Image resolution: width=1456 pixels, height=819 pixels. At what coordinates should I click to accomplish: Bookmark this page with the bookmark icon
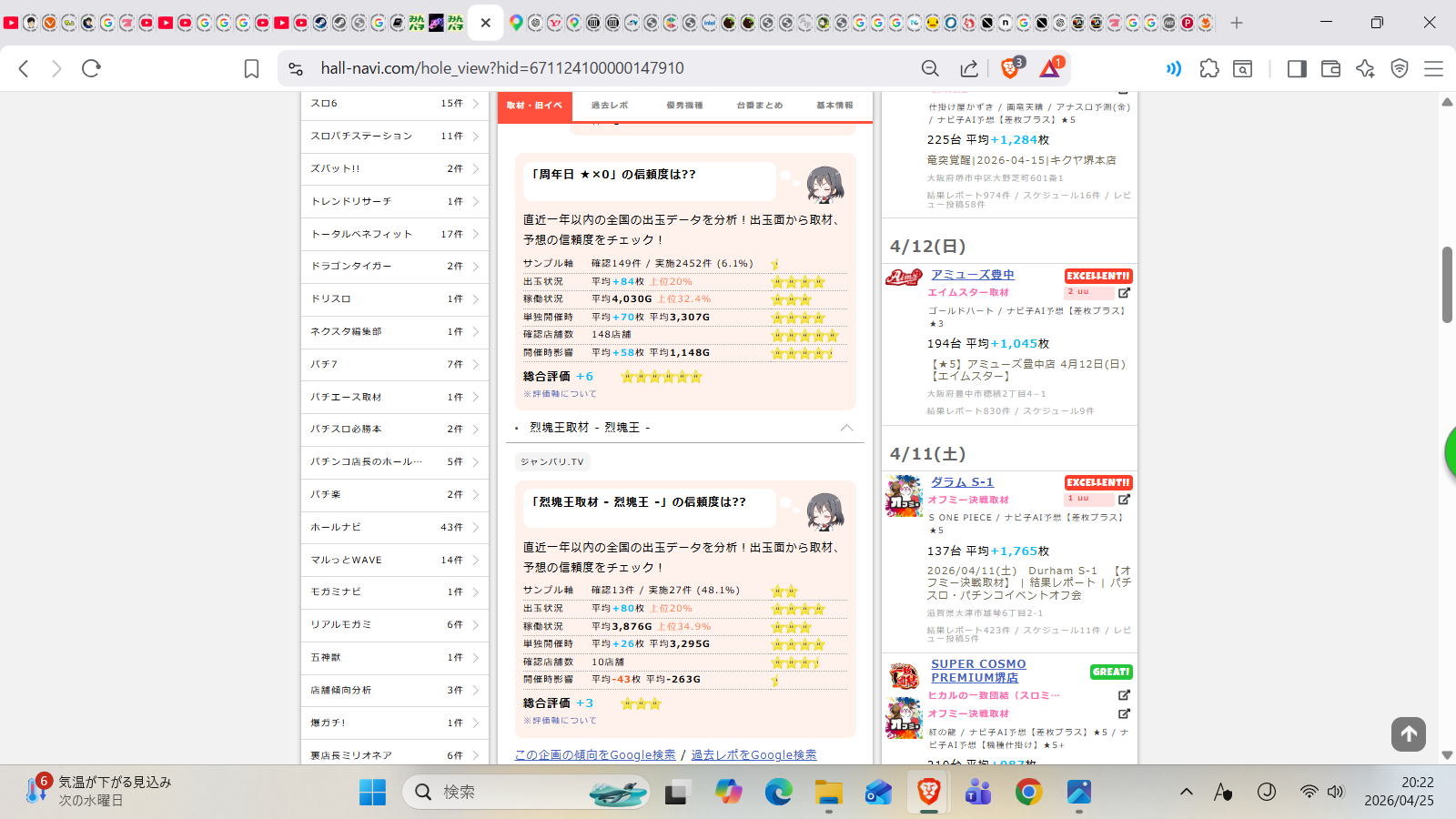[x=251, y=68]
